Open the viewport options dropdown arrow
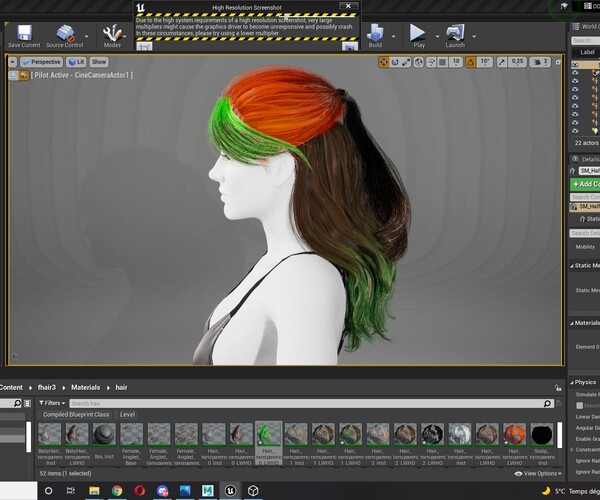 coord(13,62)
